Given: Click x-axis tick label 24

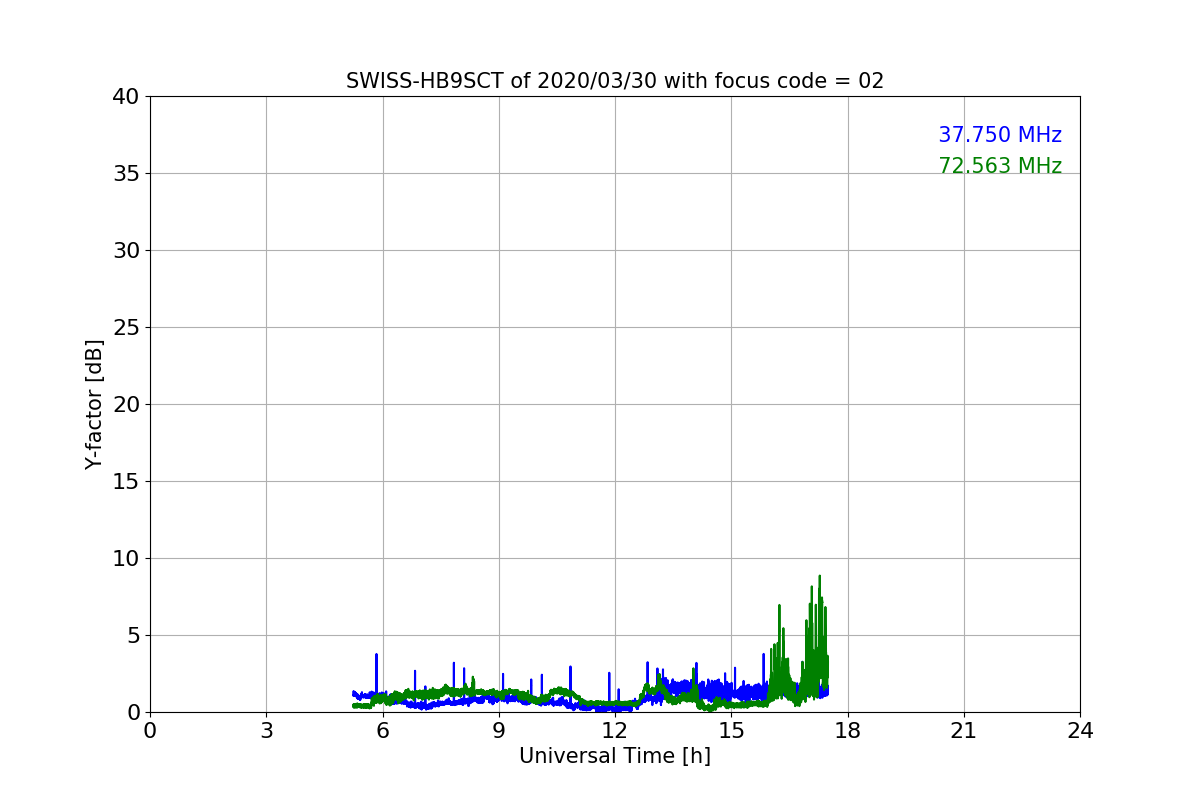Looking at the screenshot, I should [1080, 731].
